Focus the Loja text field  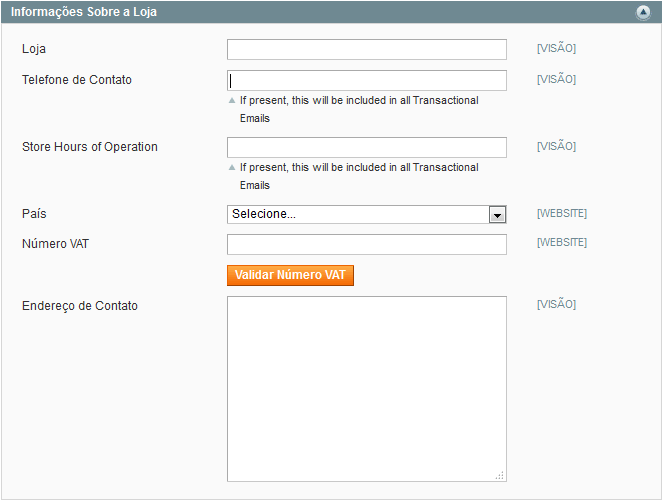click(367, 49)
